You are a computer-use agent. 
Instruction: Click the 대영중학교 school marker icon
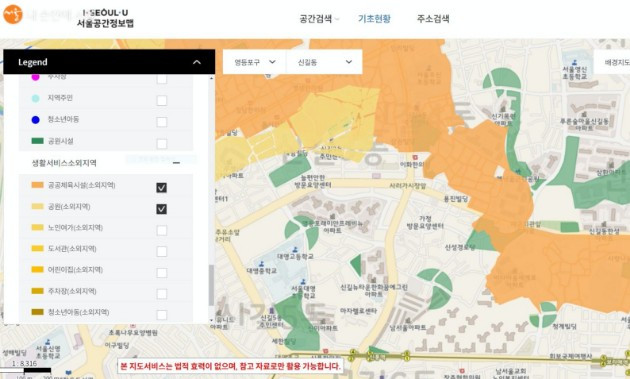pos(262,264)
